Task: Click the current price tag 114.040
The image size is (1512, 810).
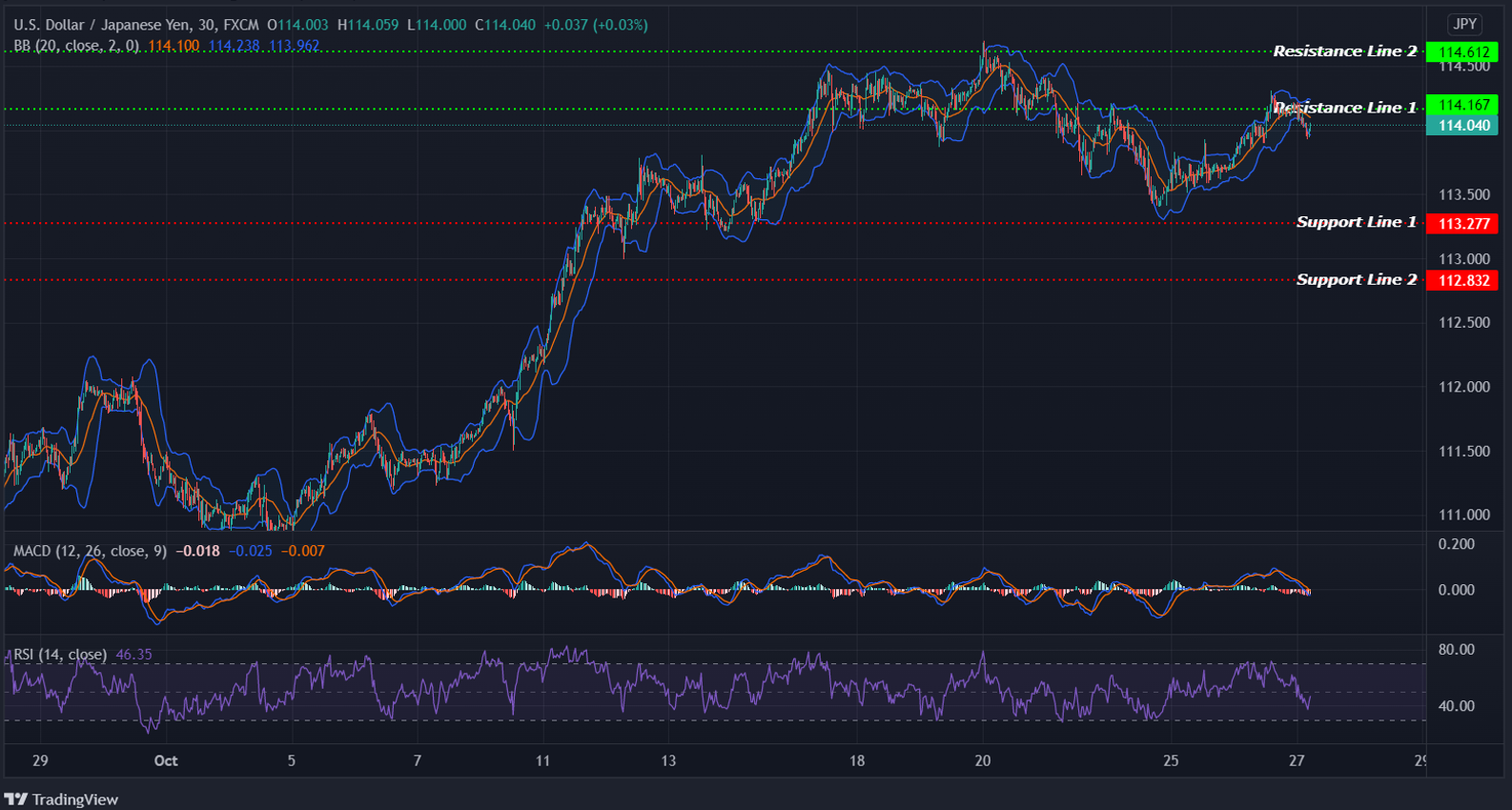Action: pos(1462,126)
